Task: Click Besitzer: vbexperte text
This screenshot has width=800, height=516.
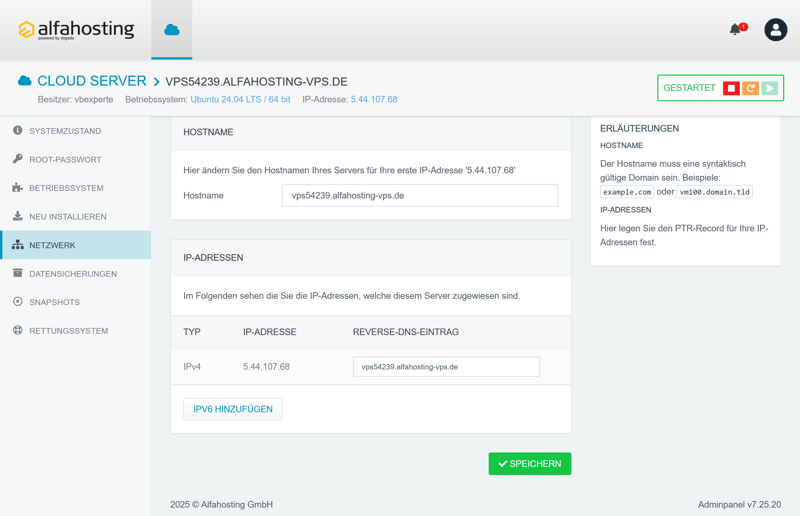Action: coord(76,100)
